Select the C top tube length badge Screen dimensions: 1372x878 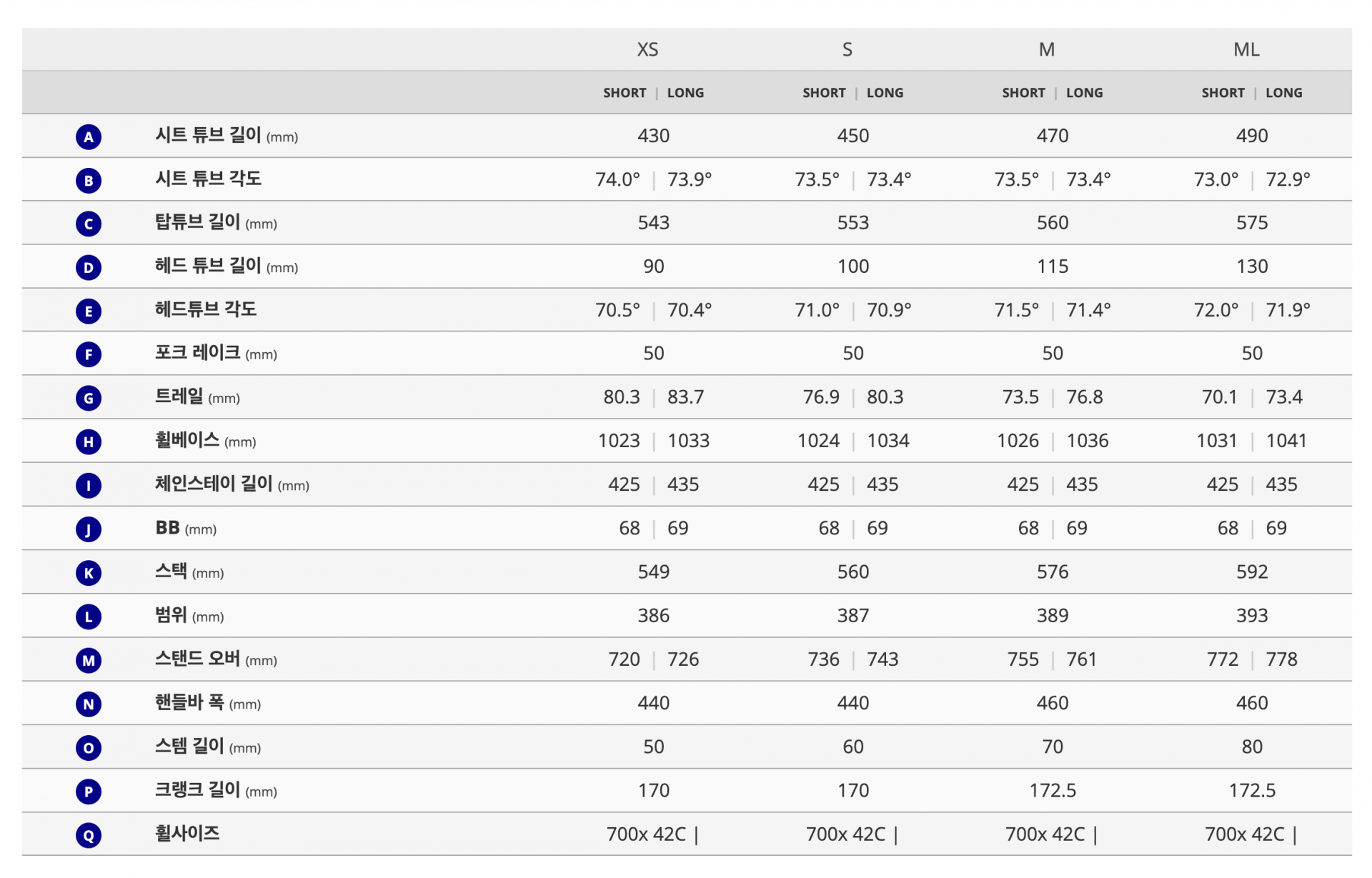(89, 224)
